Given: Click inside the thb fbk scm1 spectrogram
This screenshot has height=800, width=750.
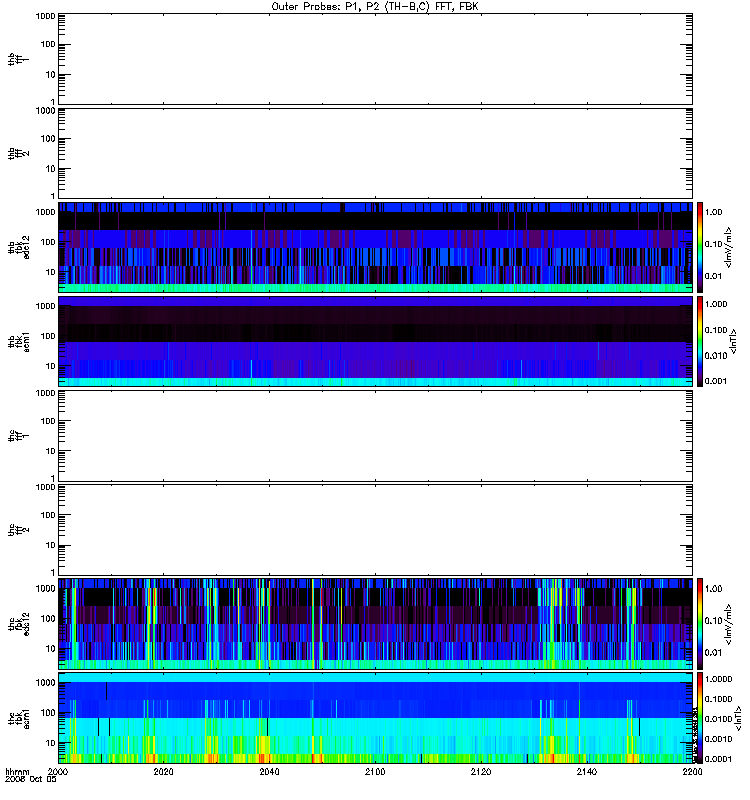Looking at the screenshot, I should [375, 341].
